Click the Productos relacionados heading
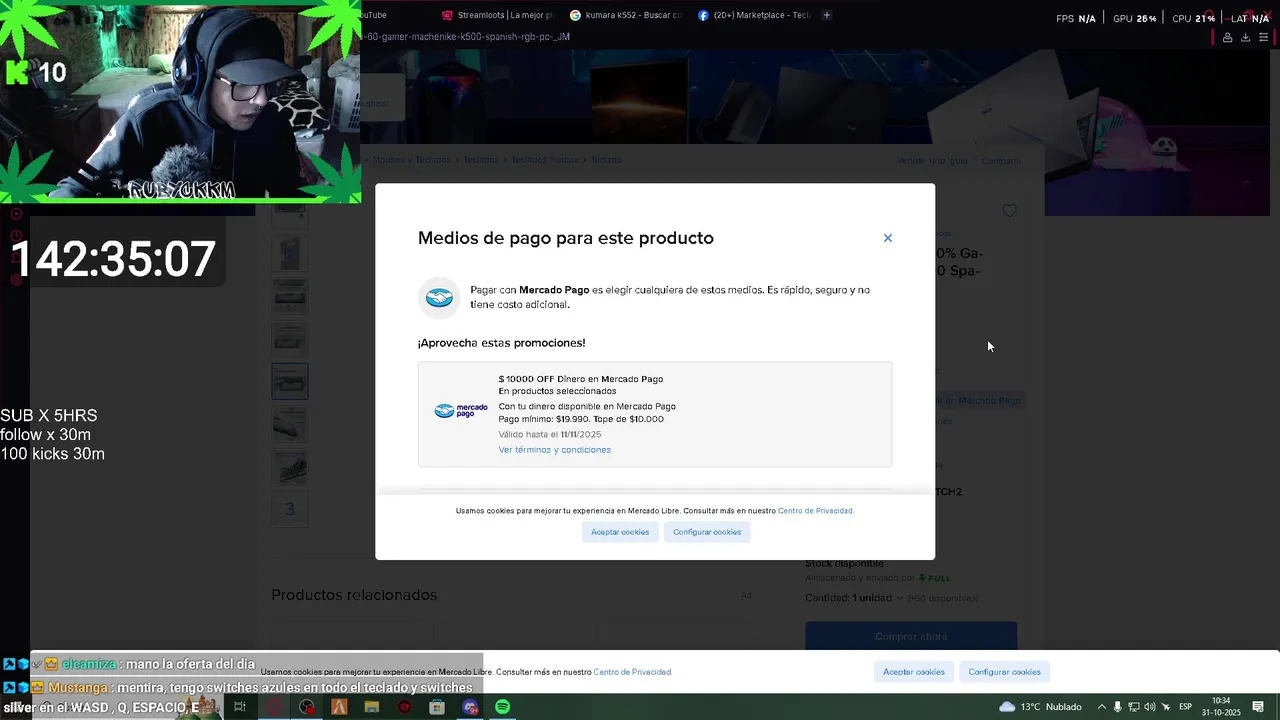The width and height of the screenshot is (1280, 720). [x=354, y=595]
